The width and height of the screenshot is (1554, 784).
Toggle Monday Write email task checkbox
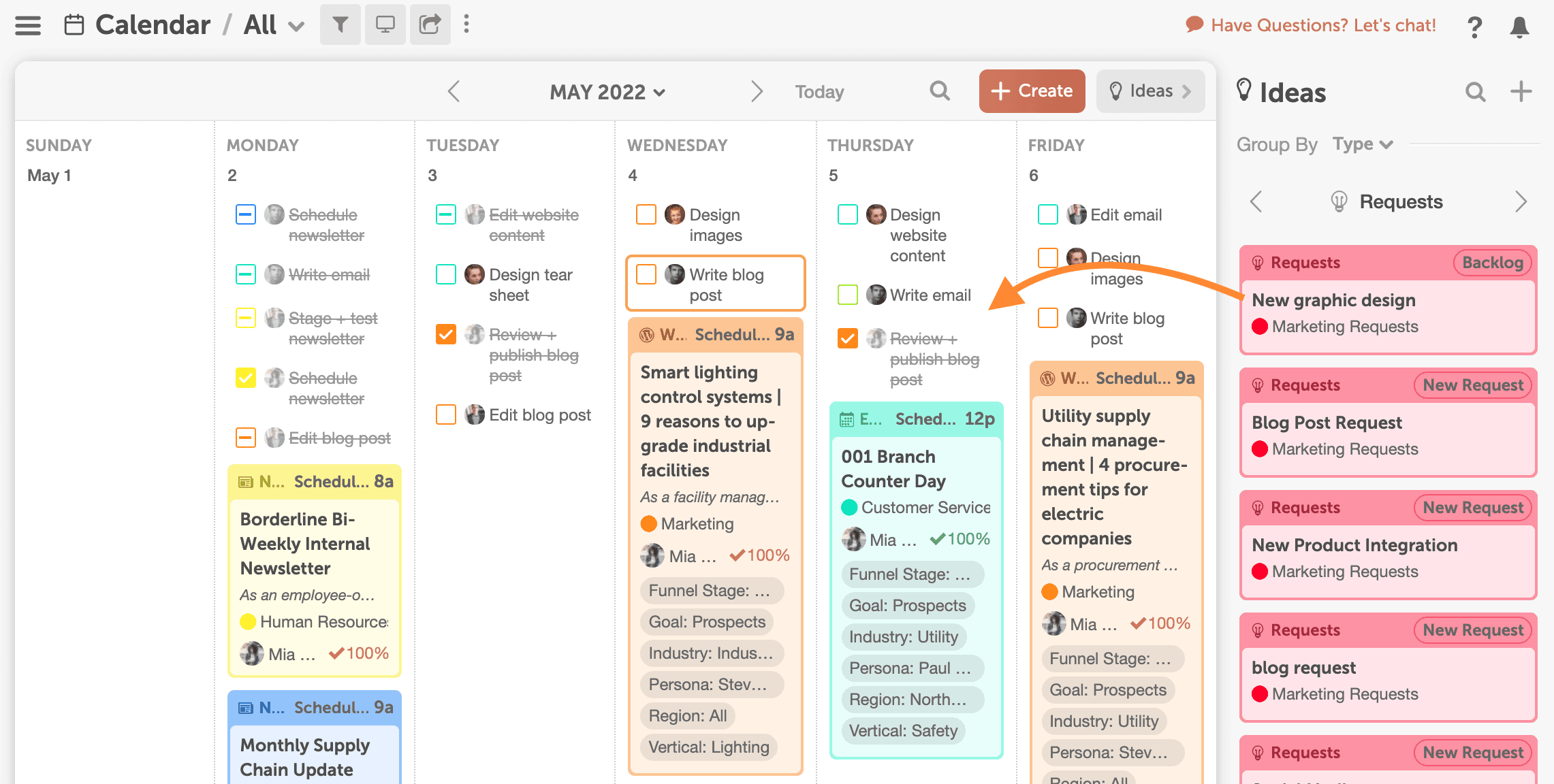pos(246,274)
